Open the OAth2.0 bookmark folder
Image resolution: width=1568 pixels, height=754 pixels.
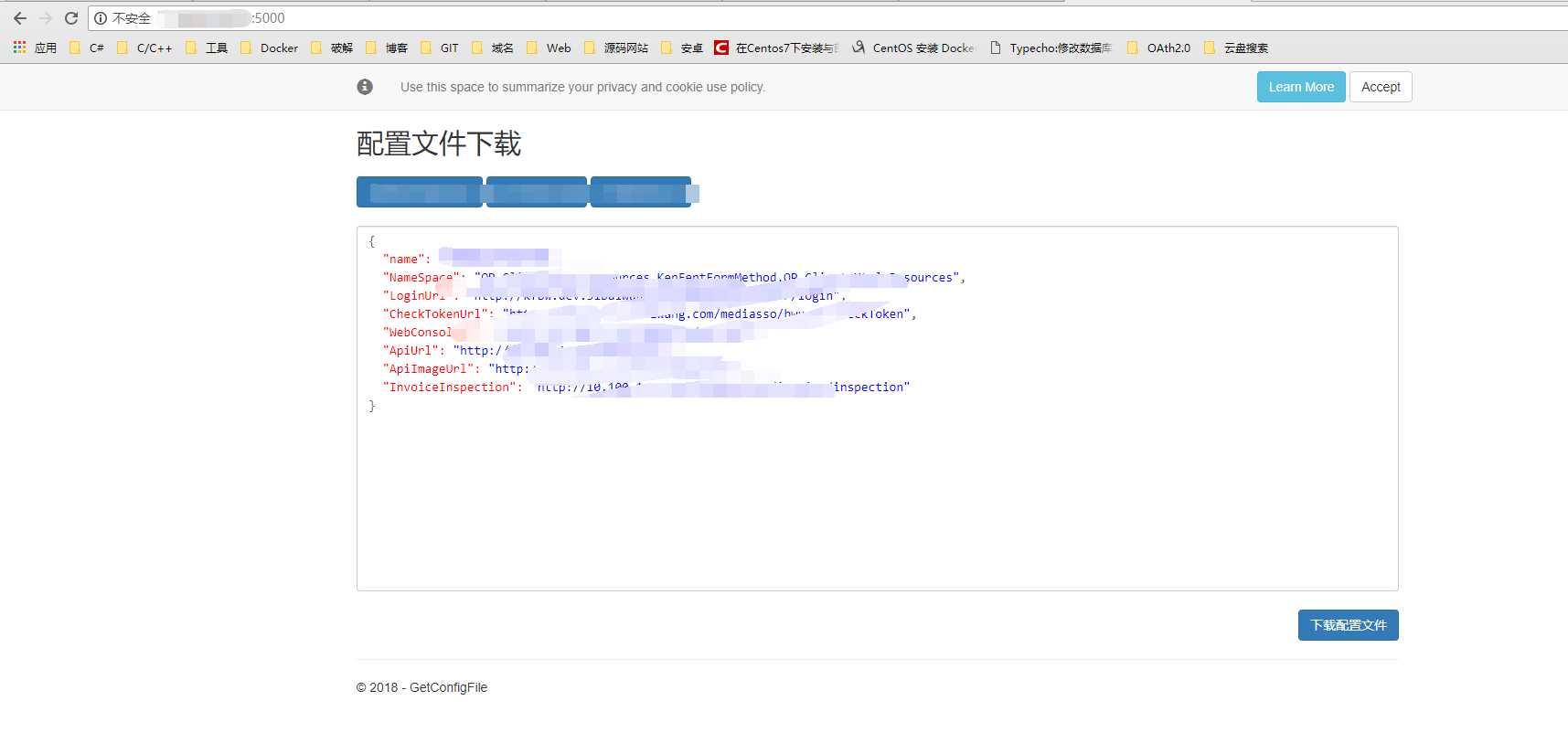[x=1159, y=48]
